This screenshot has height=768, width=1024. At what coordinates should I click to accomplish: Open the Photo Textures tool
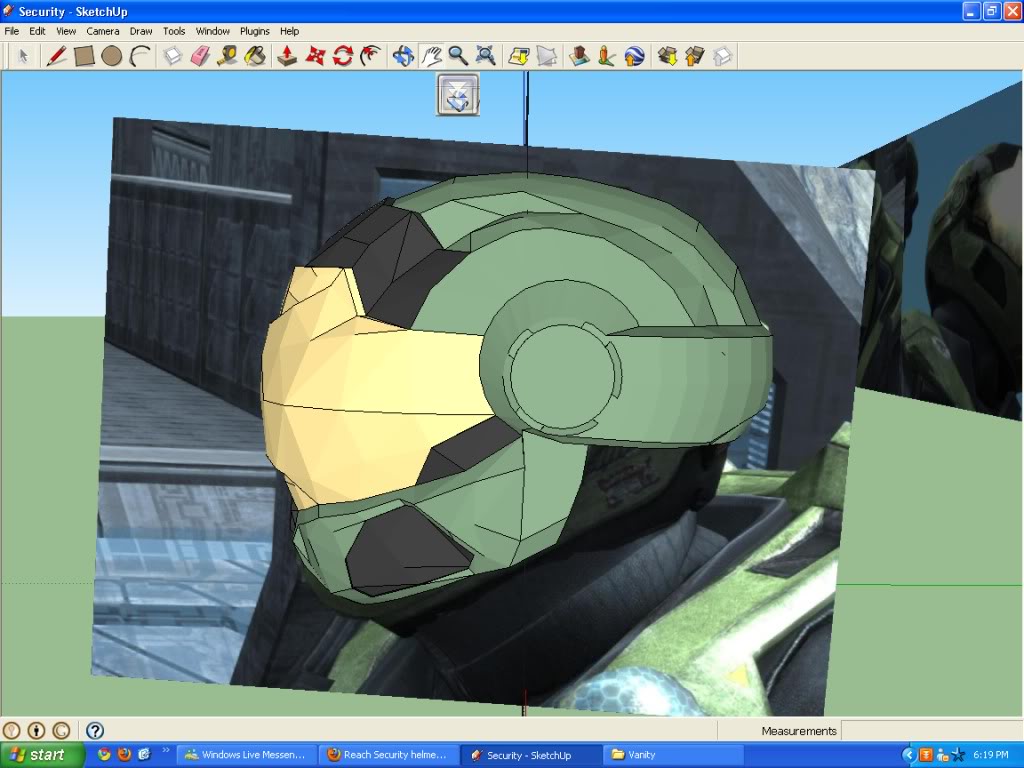tap(606, 56)
